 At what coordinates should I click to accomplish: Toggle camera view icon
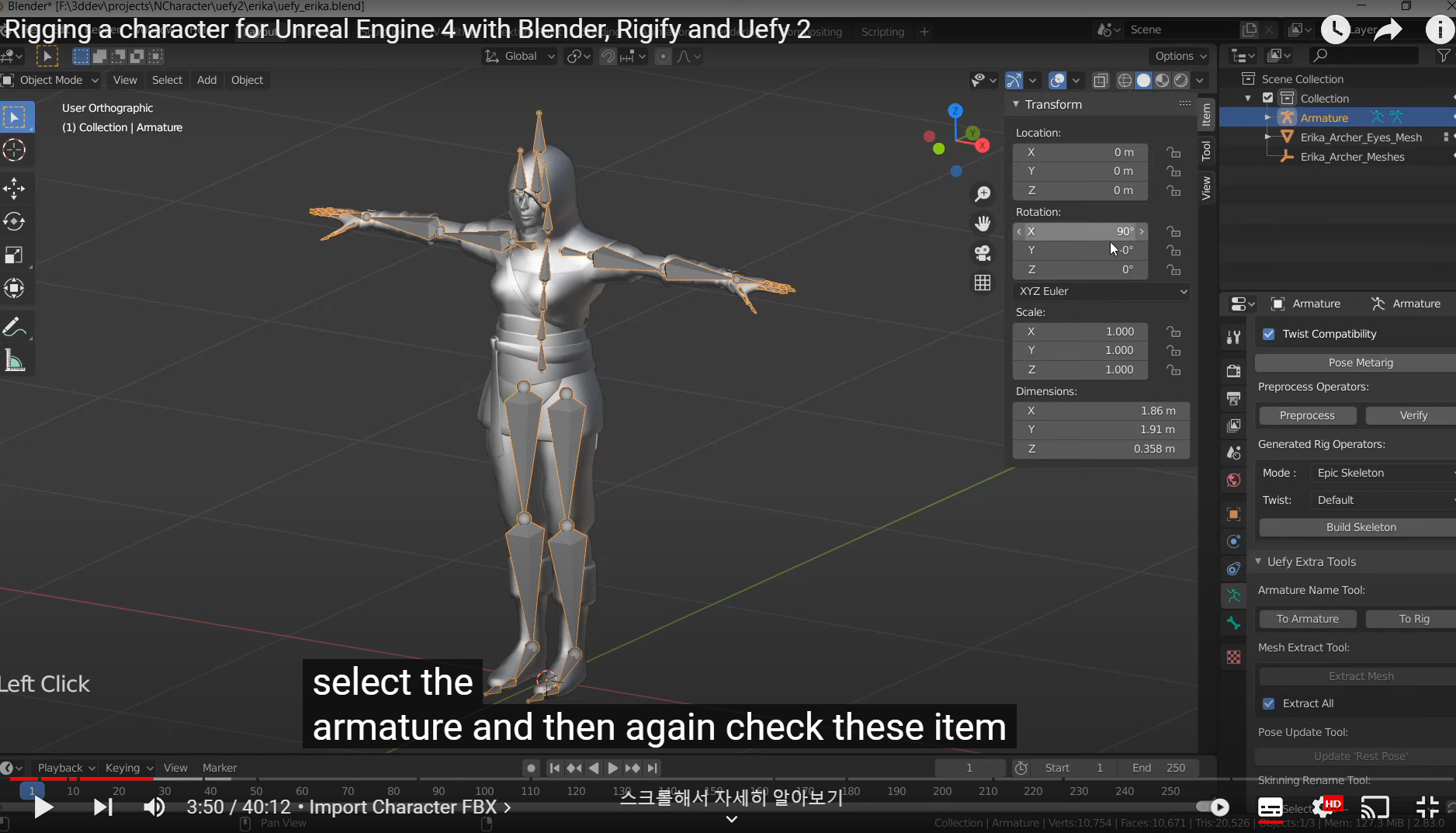[983, 253]
